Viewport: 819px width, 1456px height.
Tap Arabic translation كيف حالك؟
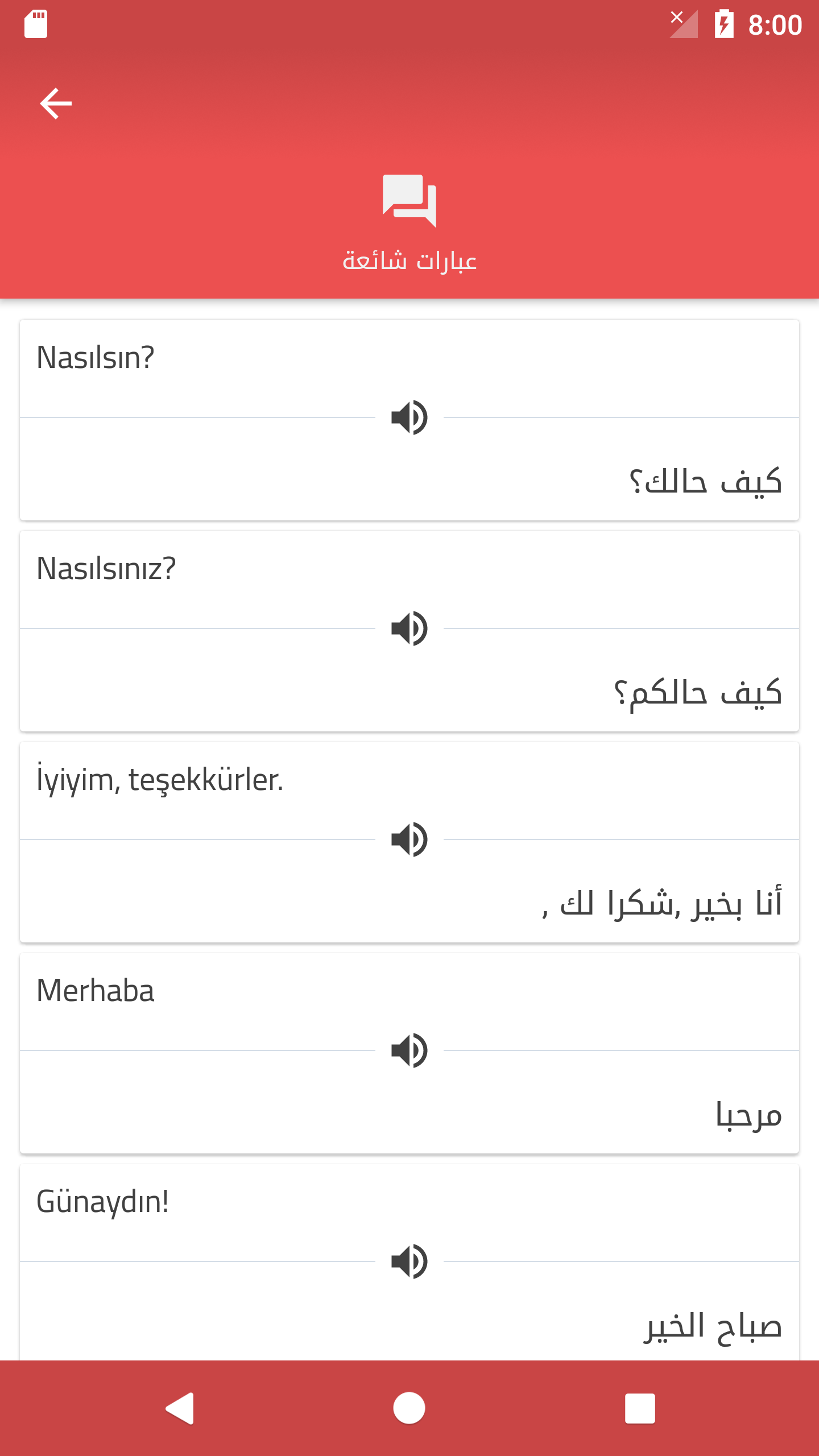coord(705,481)
